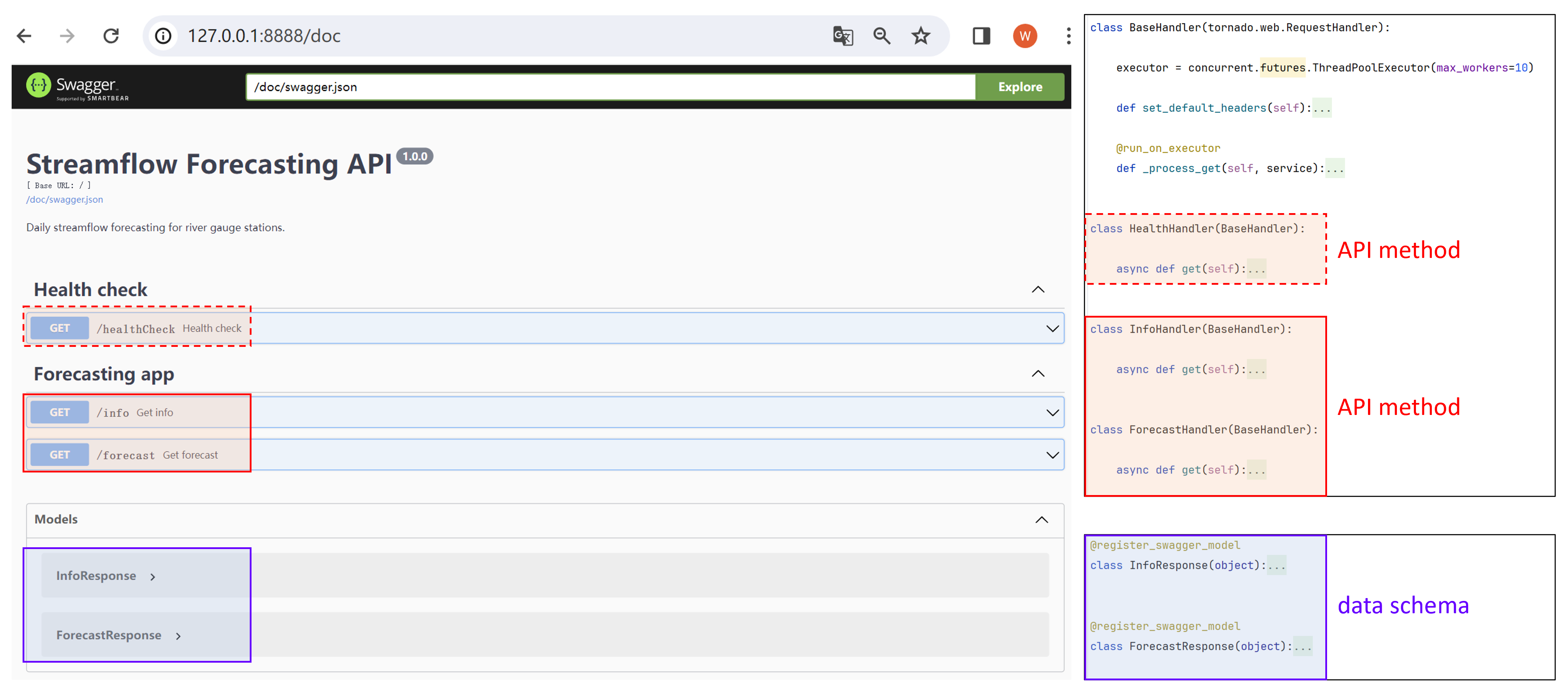Bookmark this page with the star

[920, 36]
